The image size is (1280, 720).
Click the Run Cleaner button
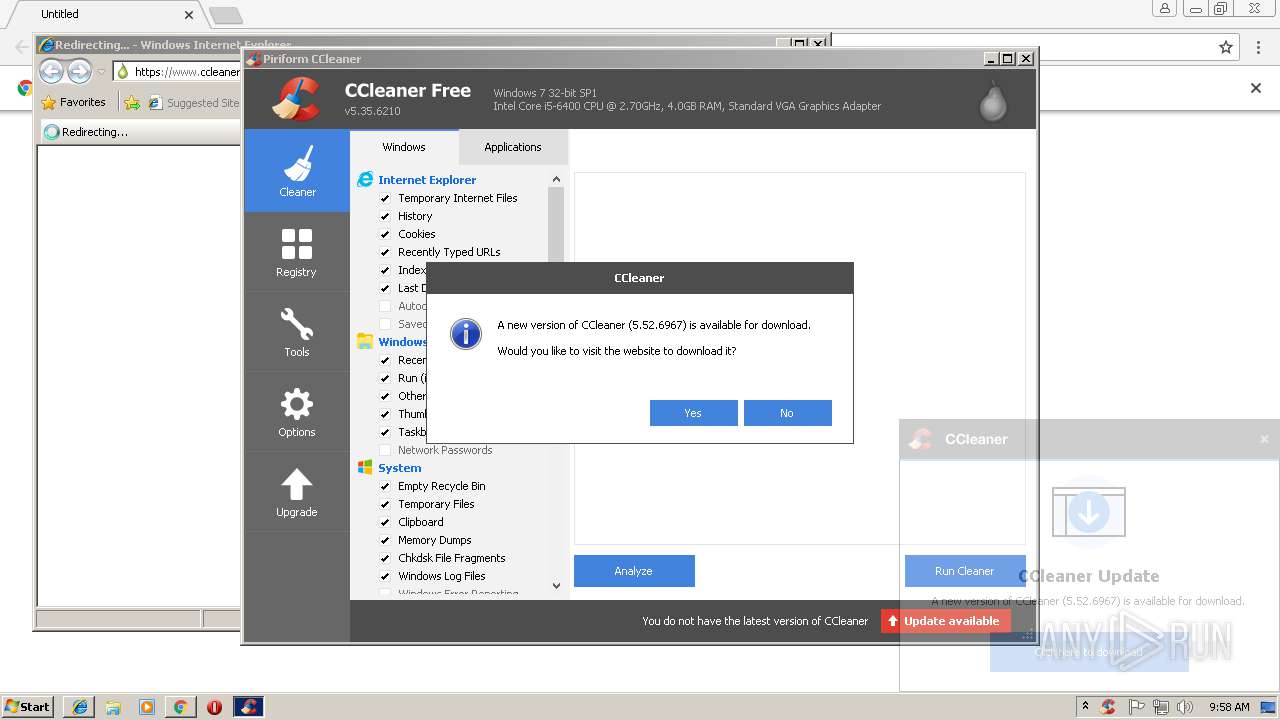965,571
